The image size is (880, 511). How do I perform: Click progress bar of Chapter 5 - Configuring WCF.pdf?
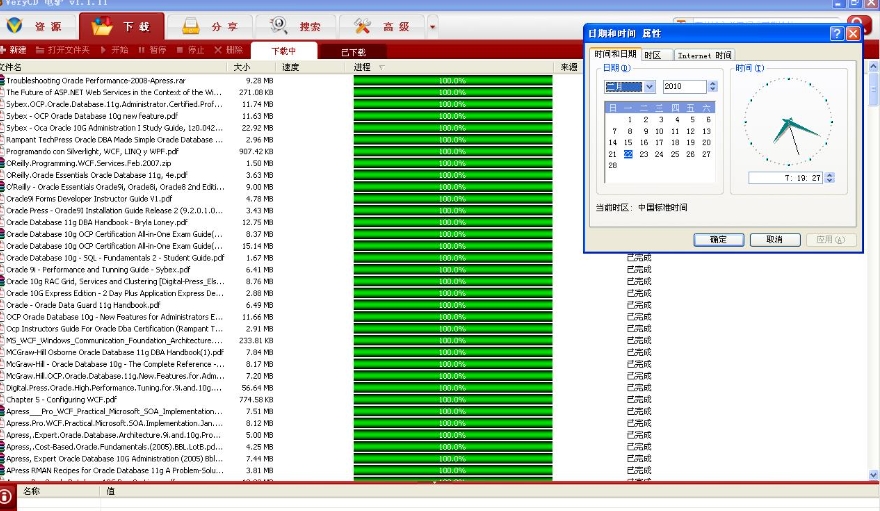coord(453,400)
